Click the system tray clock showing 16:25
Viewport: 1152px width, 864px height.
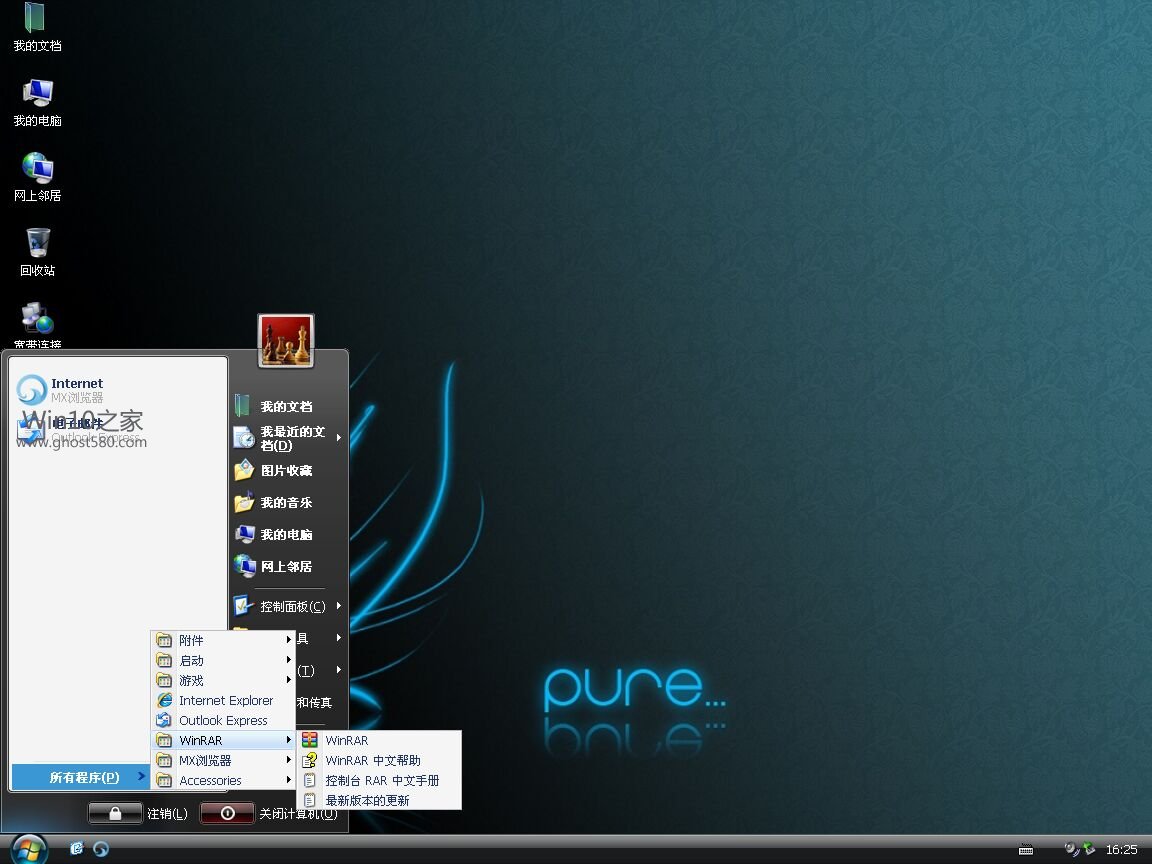pyautogui.click(x=1121, y=850)
